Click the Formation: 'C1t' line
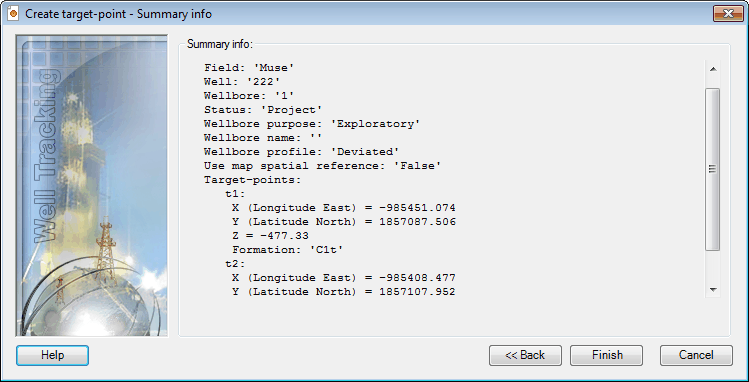The image size is (749, 382). click(x=288, y=250)
